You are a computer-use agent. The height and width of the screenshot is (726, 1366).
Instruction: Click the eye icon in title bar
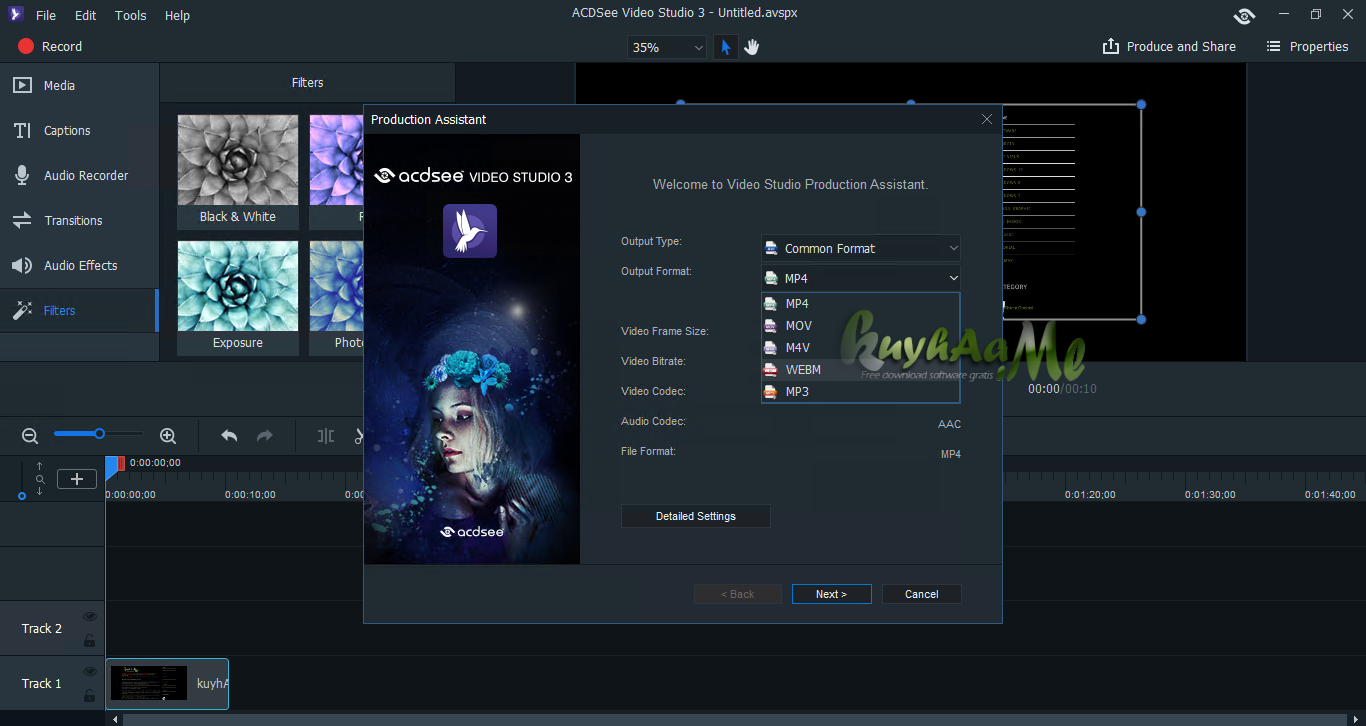pos(1244,15)
